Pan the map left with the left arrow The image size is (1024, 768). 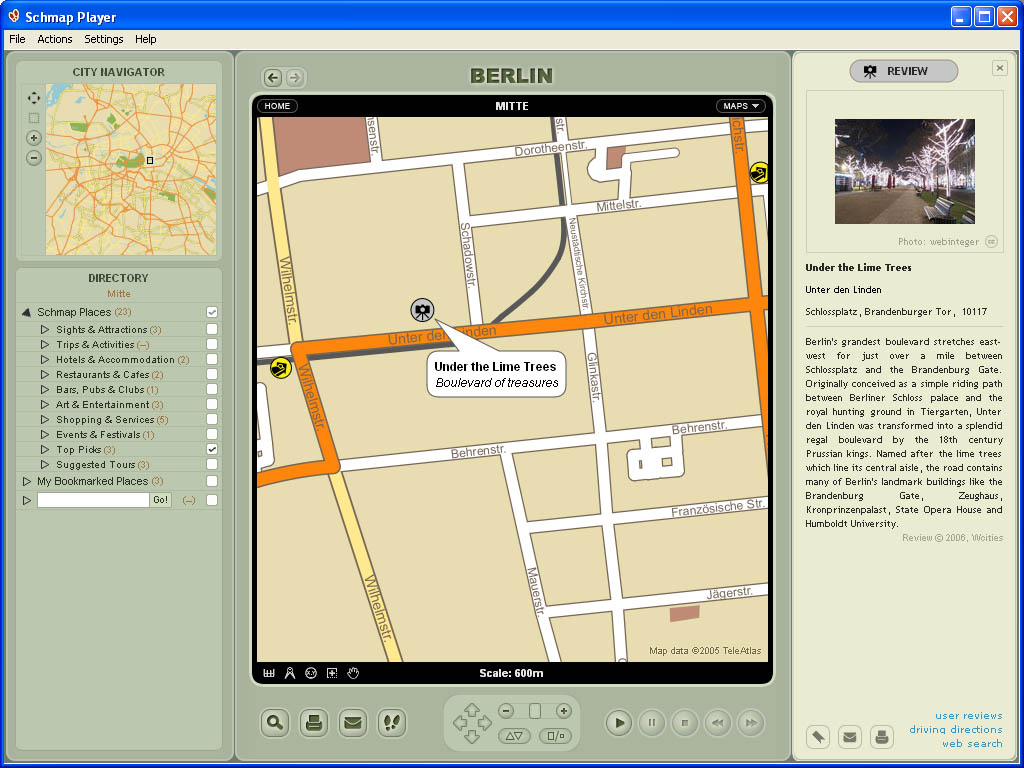(x=459, y=723)
